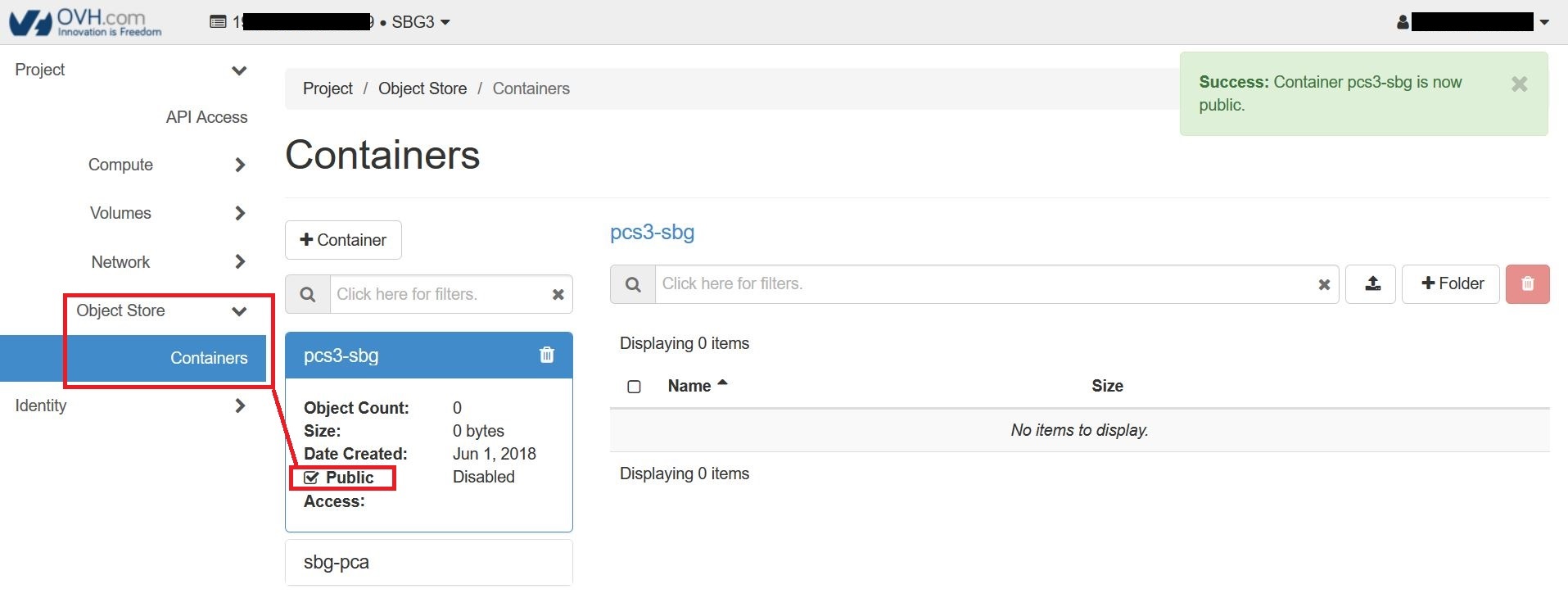Check the select-all objects checkbox
Image resolution: width=1568 pixels, height=598 pixels.
(x=634, y=387)
